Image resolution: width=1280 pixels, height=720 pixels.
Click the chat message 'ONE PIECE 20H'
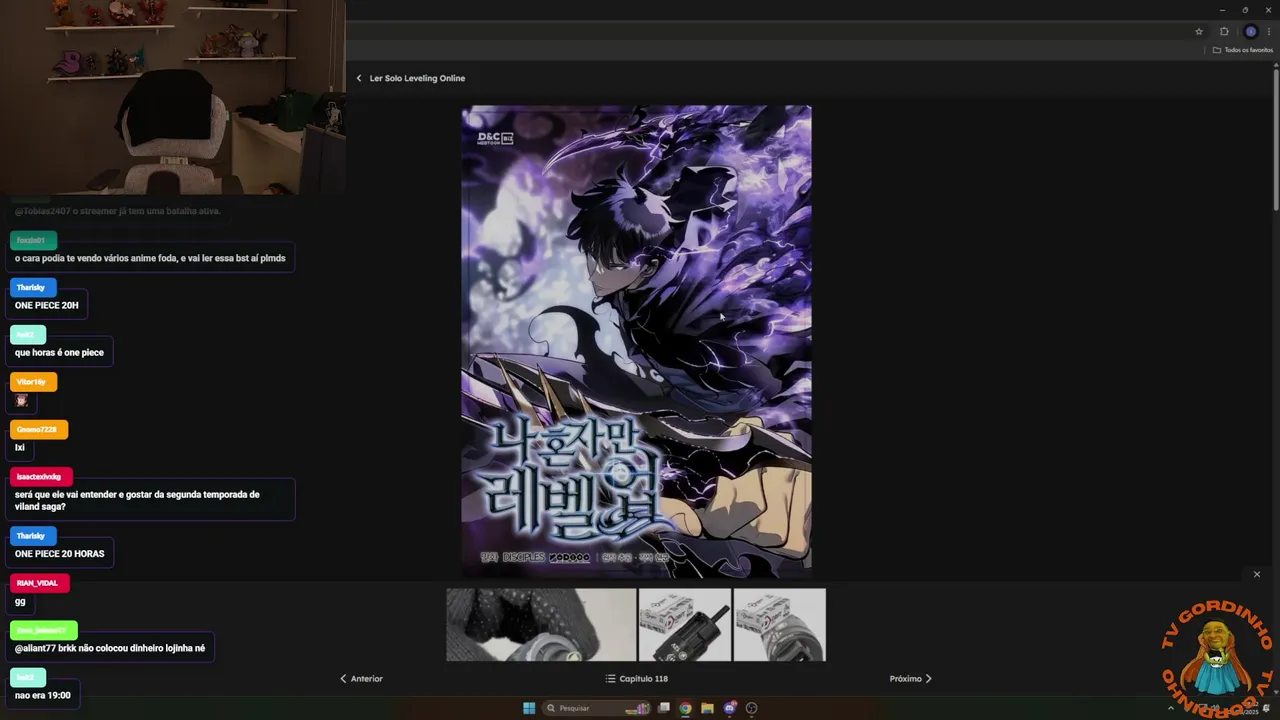[47, 305]
